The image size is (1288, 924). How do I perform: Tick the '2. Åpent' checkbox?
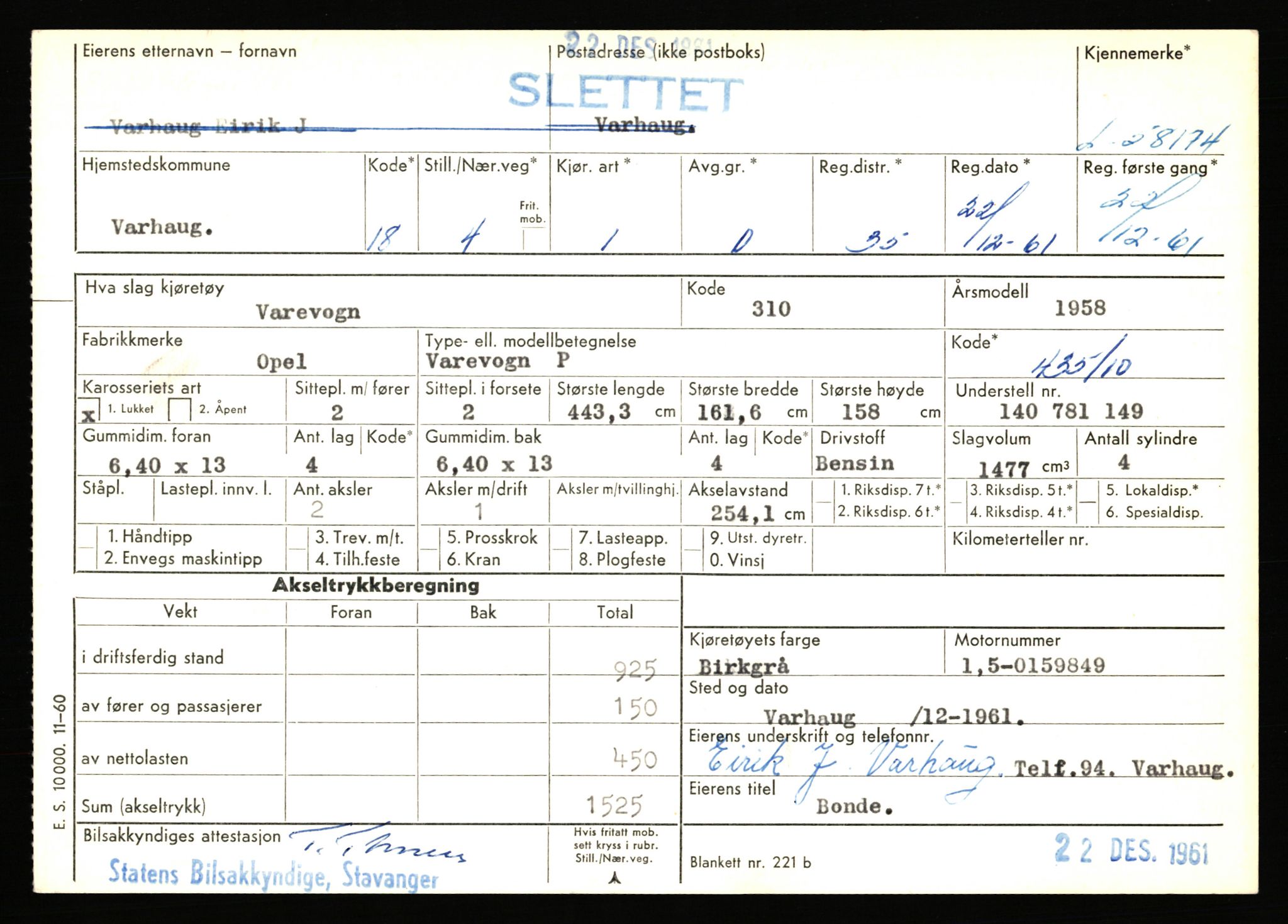[180, 410]
